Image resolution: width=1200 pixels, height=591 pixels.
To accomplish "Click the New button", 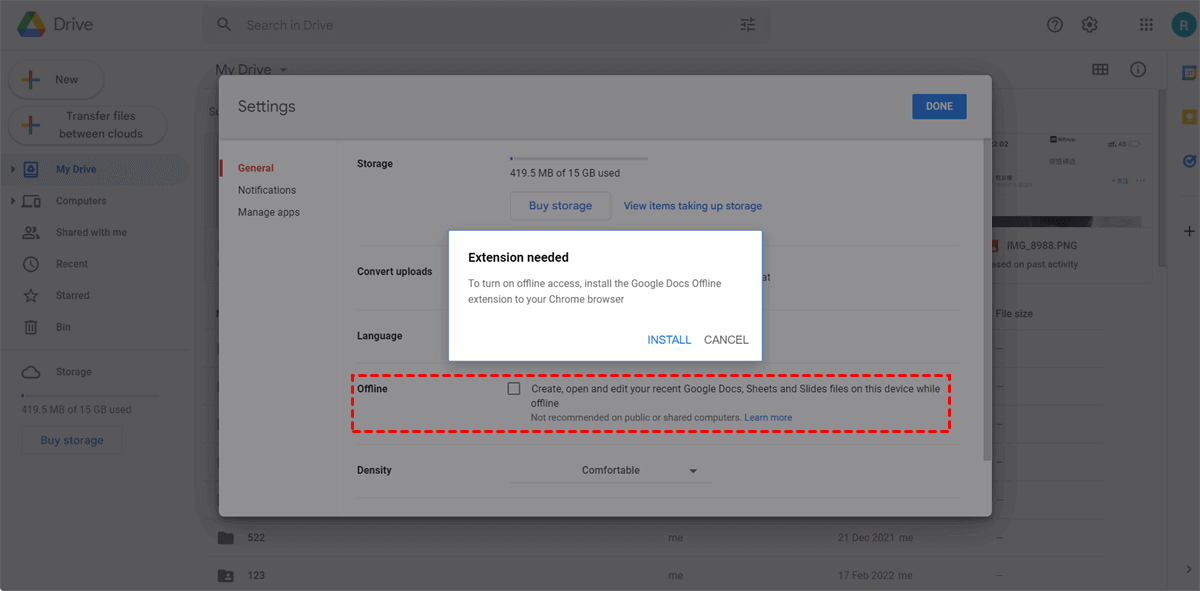I will (x=58, y=79).
